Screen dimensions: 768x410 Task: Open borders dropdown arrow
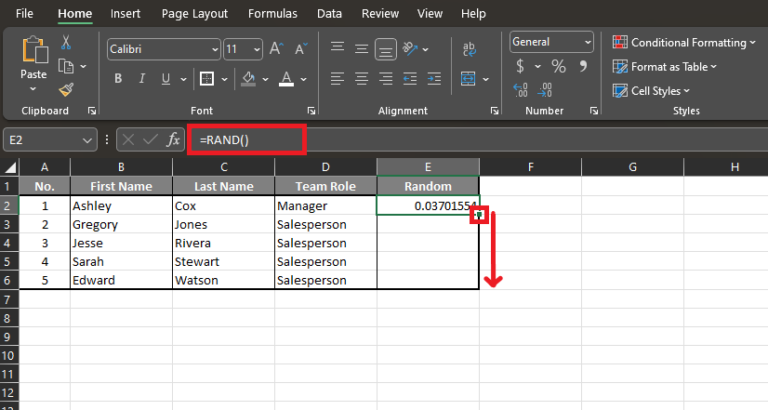(224, 79)
